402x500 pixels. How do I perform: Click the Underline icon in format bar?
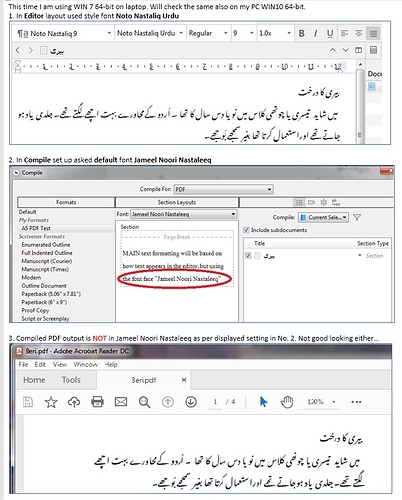pyautogui.click(x=330, y=33)
